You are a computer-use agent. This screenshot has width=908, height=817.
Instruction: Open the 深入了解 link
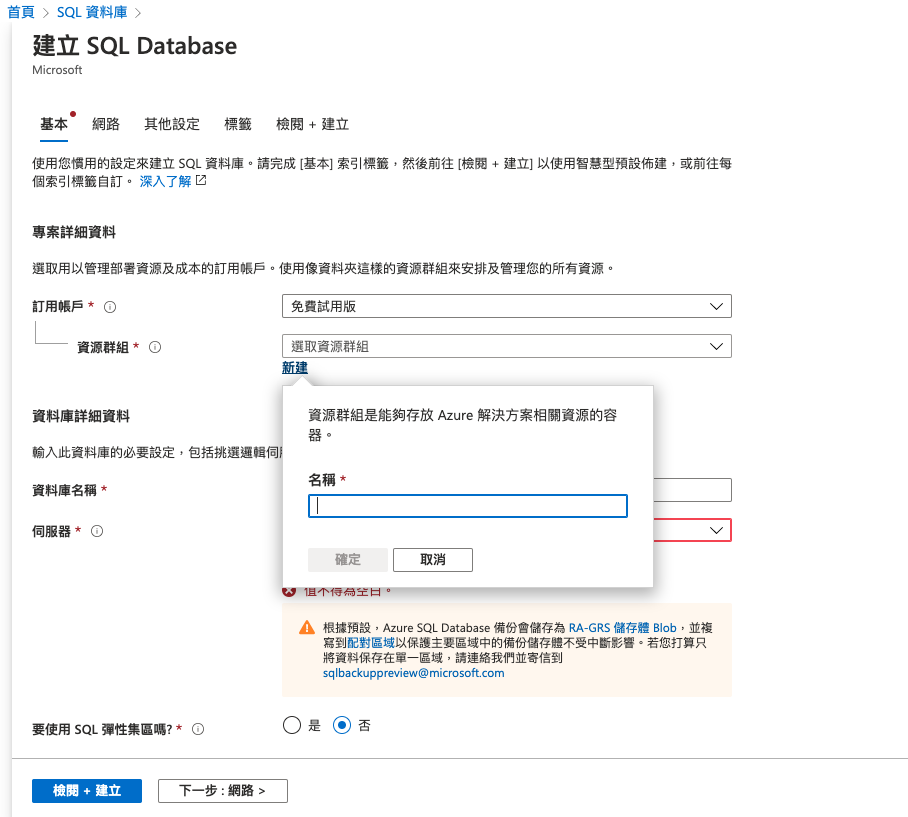(165, 181)
